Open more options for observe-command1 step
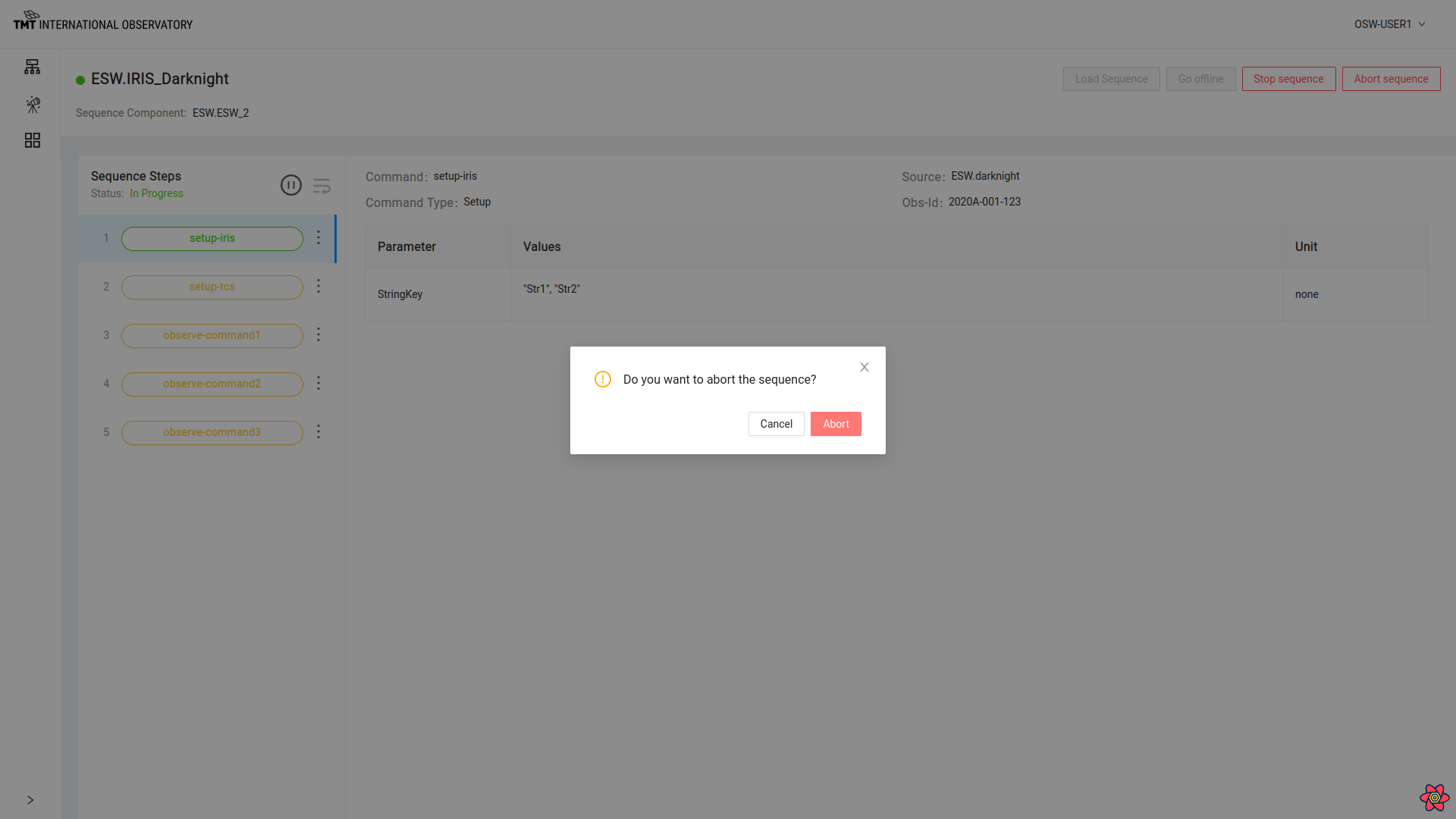The width and height of the screenshot is (1456, 819). point(318,335)
